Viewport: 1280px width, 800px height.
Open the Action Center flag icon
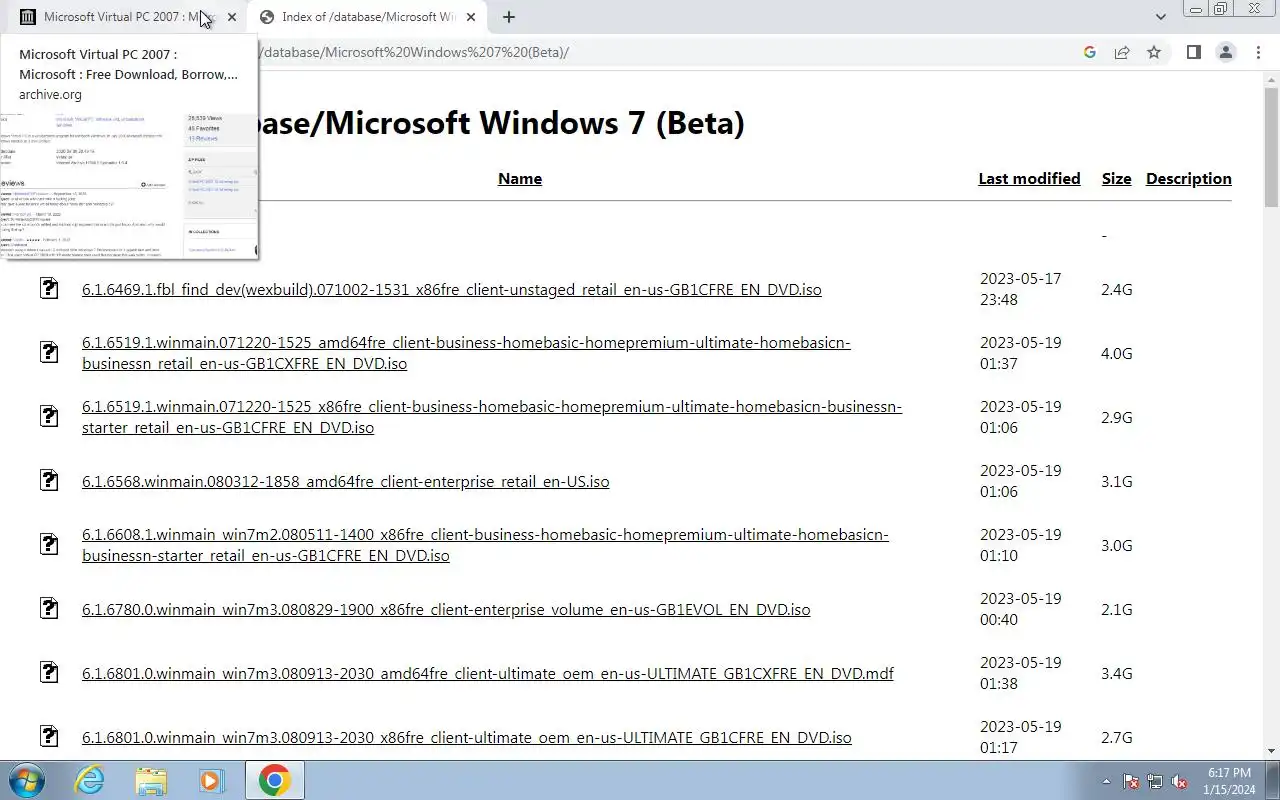pyautogui.click(x=1132, y=781)
